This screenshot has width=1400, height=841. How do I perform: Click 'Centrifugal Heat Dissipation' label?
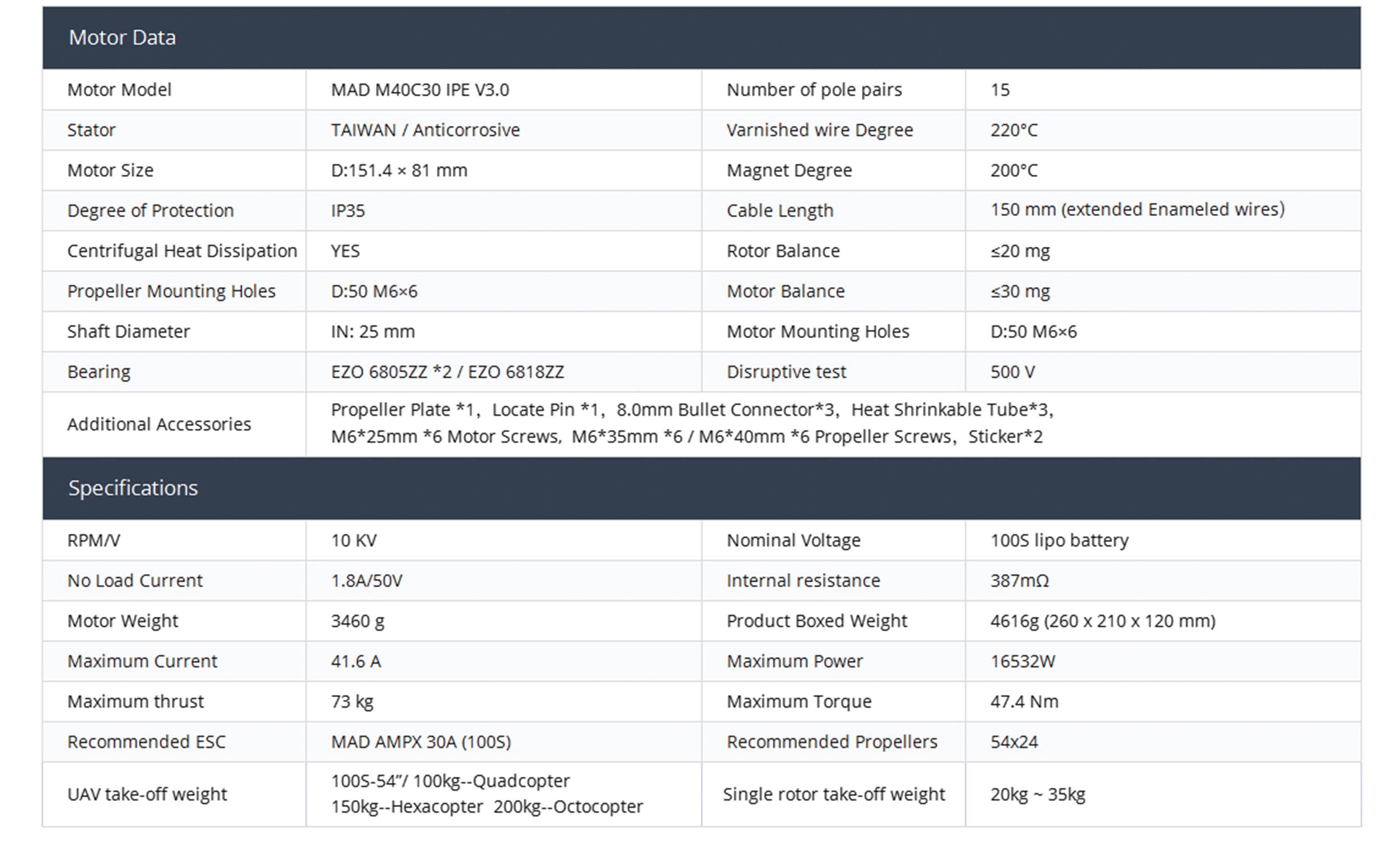point(182,250)
